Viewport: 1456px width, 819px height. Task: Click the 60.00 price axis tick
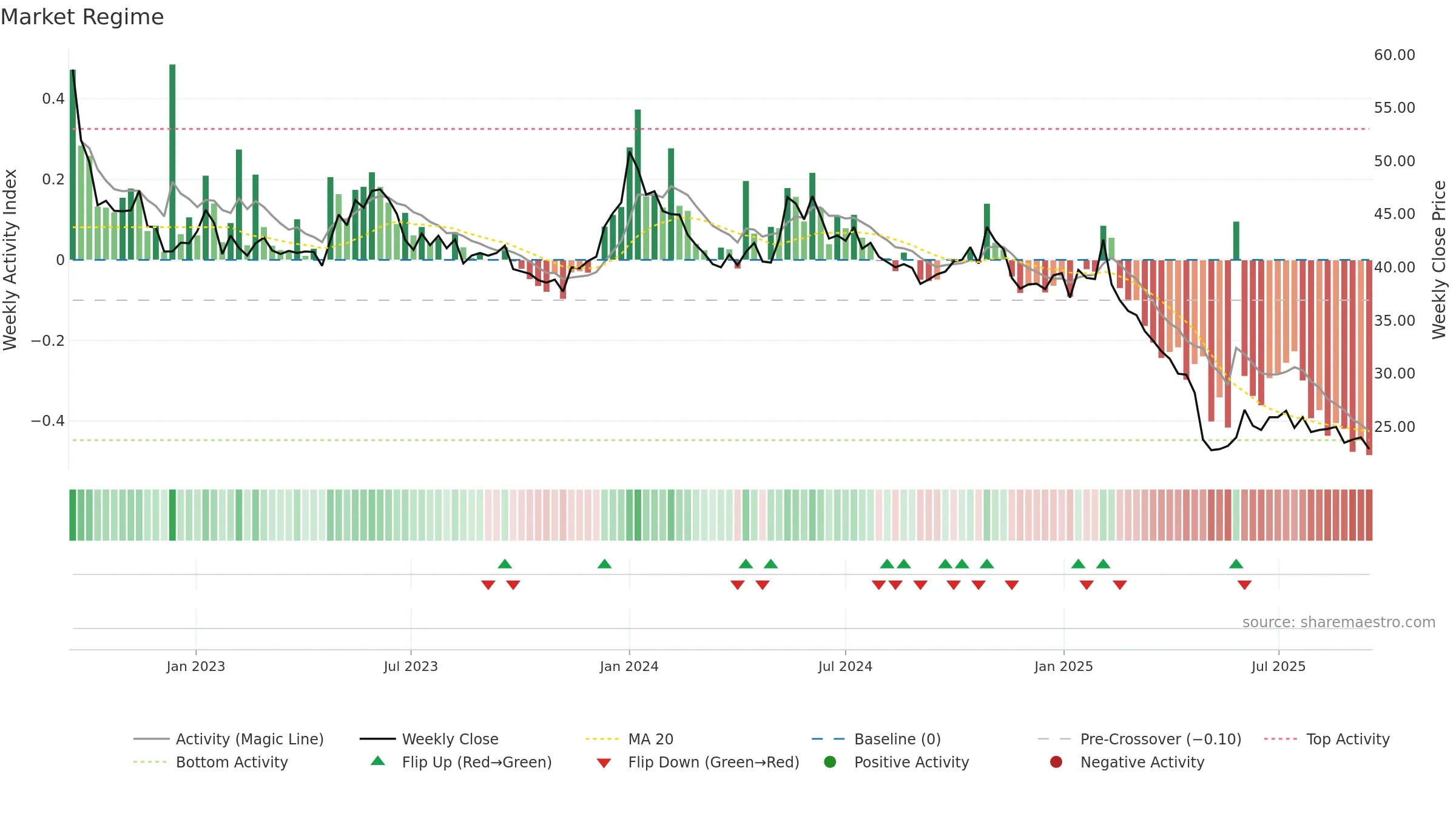(x=1395, y=55)
